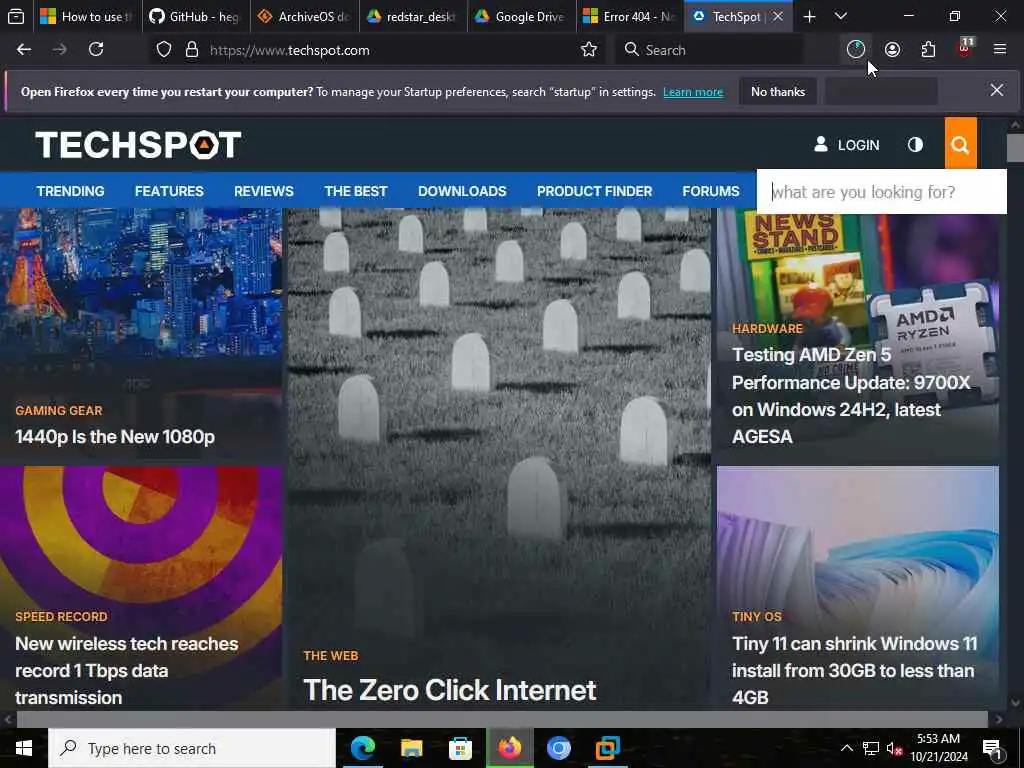
Task: Switch to the GitHub tab
Action: coord(195,16)
